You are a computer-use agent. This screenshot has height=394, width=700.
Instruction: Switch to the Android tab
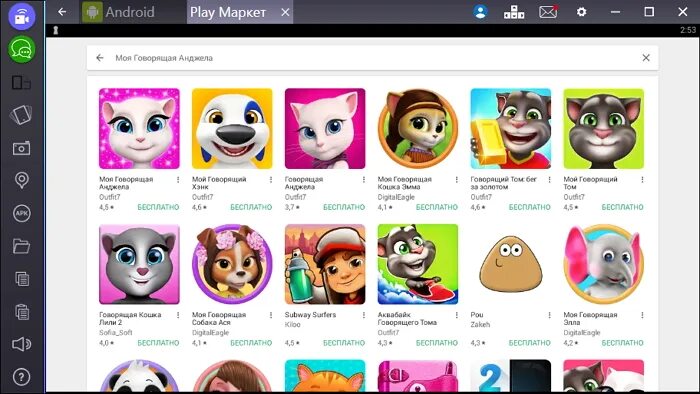pos(118,12)
